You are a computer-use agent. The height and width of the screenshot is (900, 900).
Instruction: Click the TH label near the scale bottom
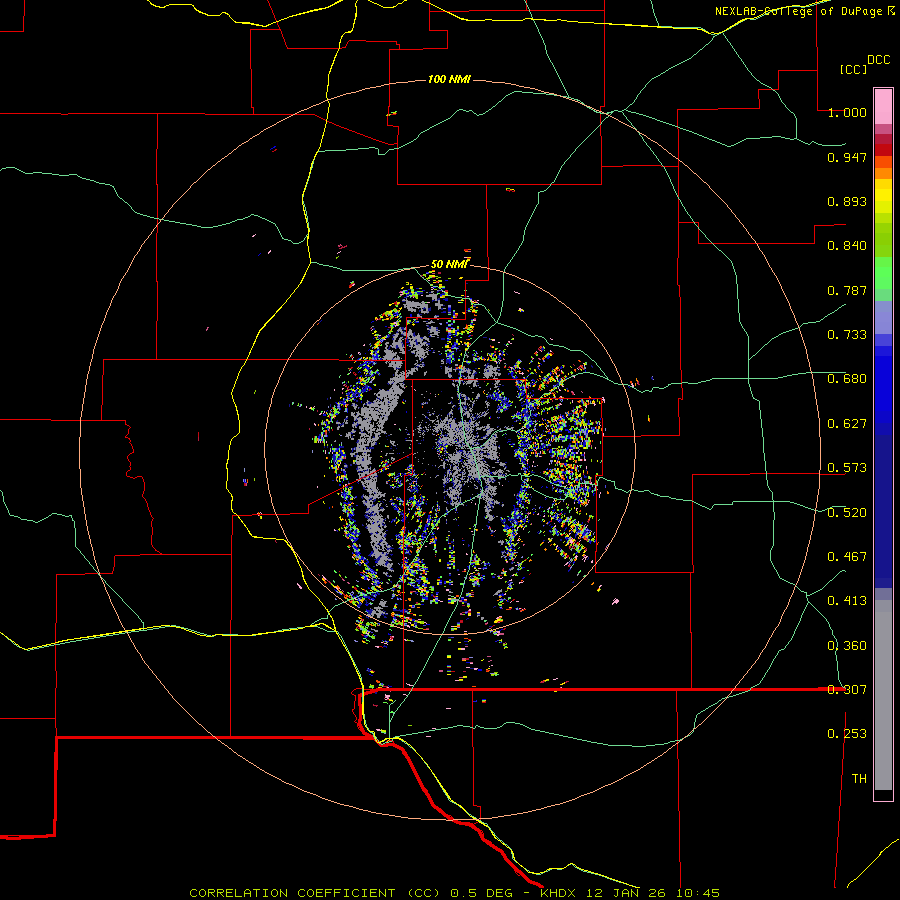point(859,779)
